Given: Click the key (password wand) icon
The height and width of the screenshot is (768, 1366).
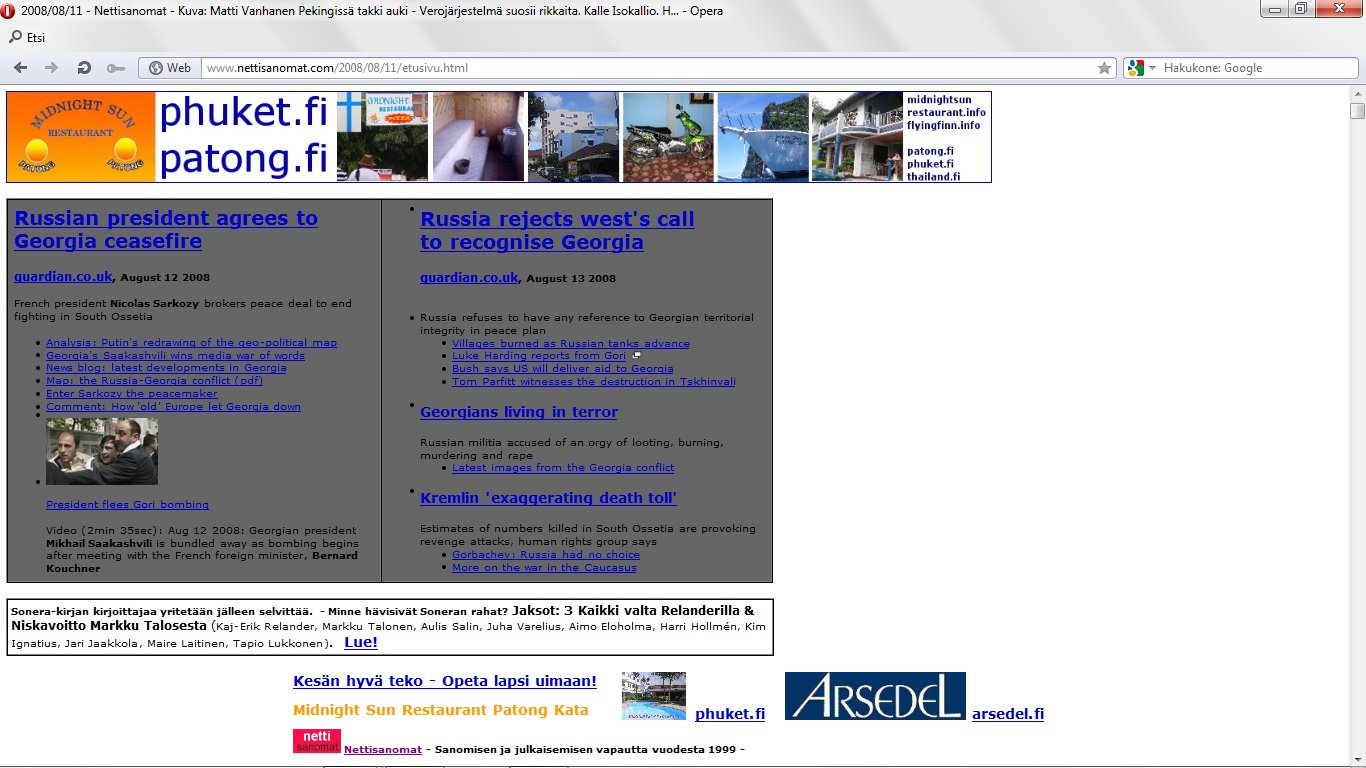Looking at the screenshot, I should pyautogui.click(x=116, y=68).
